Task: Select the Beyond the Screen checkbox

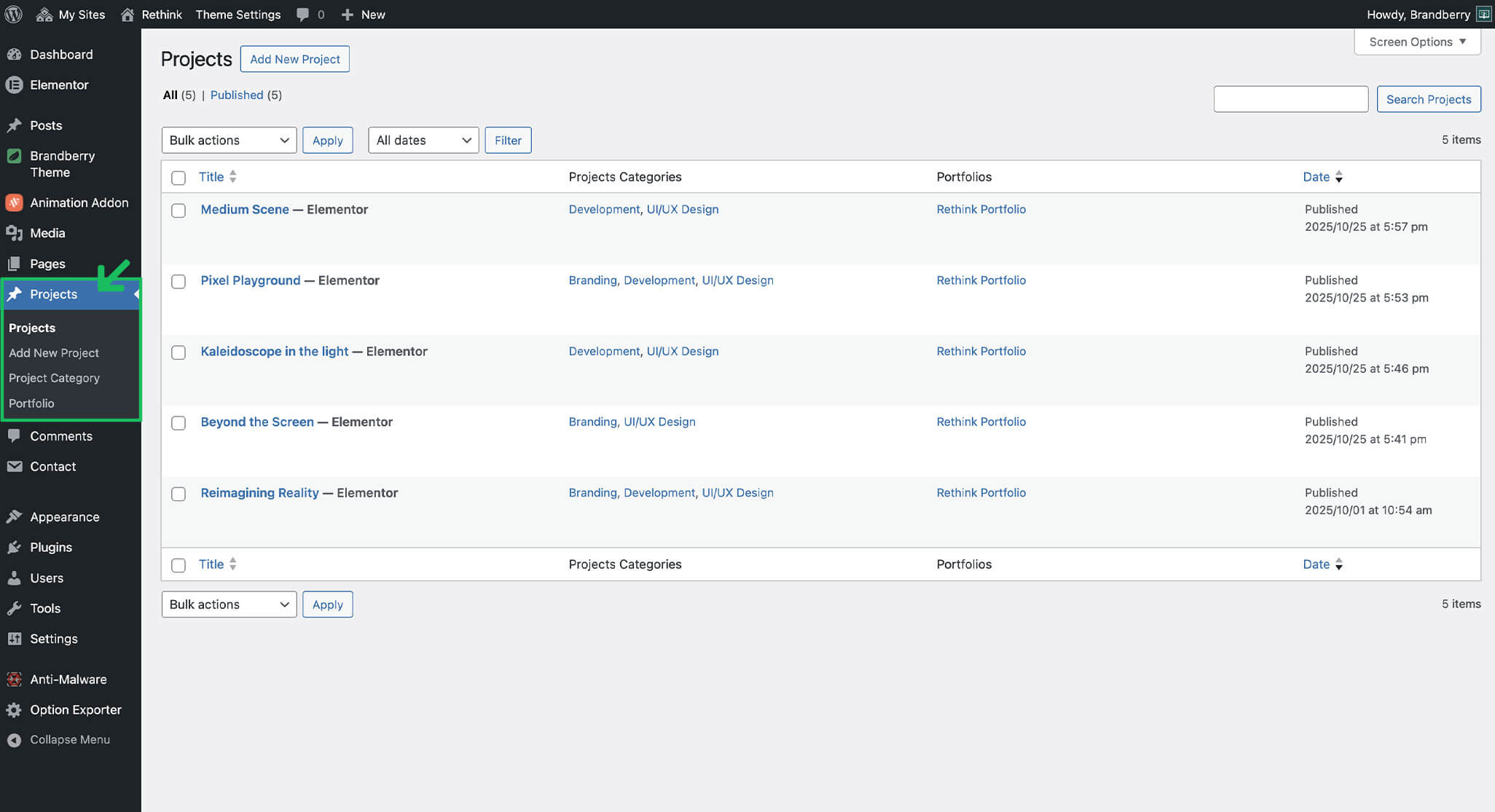Action: coord(178,423)
